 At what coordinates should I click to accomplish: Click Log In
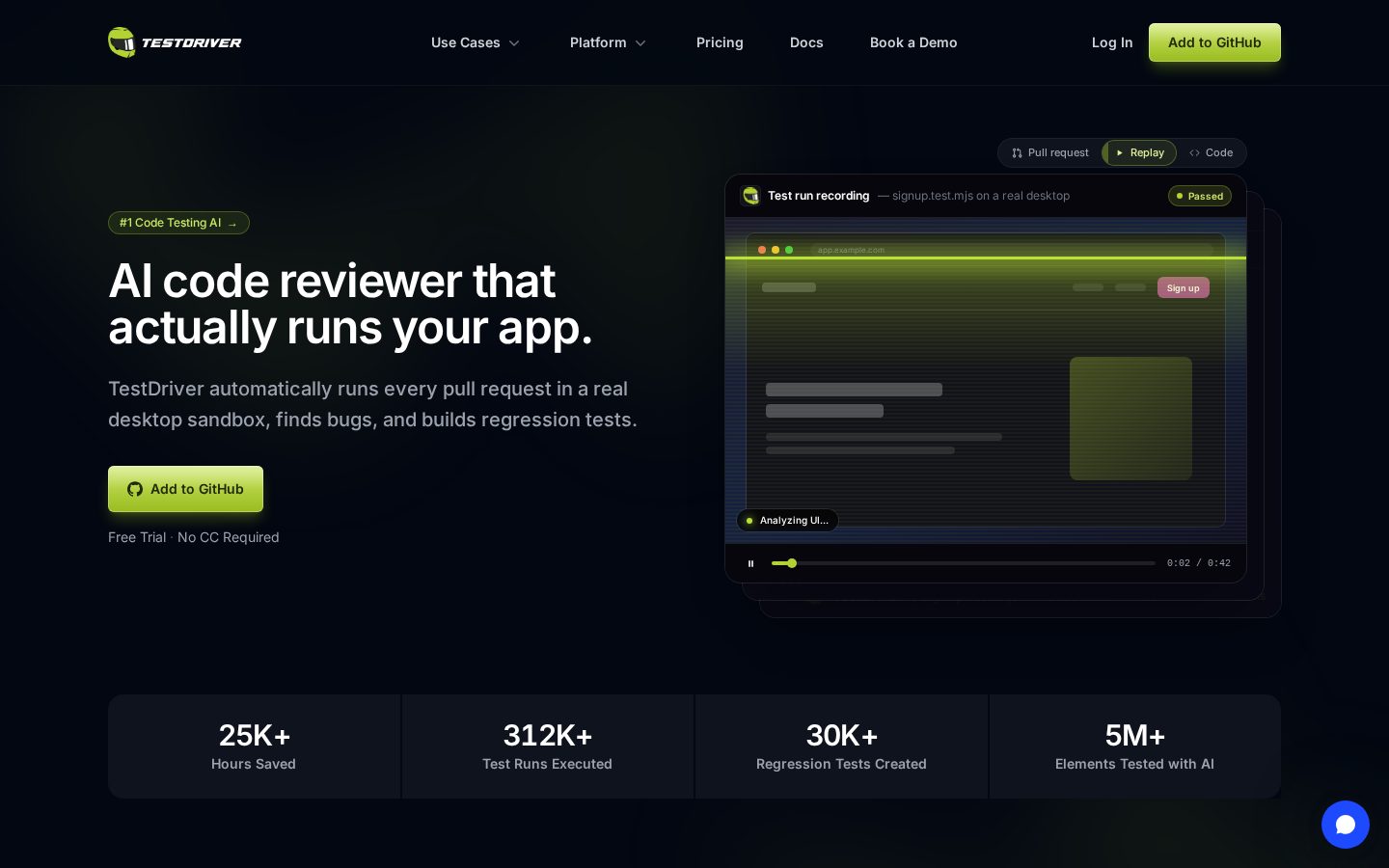(x=1112, y=42)
